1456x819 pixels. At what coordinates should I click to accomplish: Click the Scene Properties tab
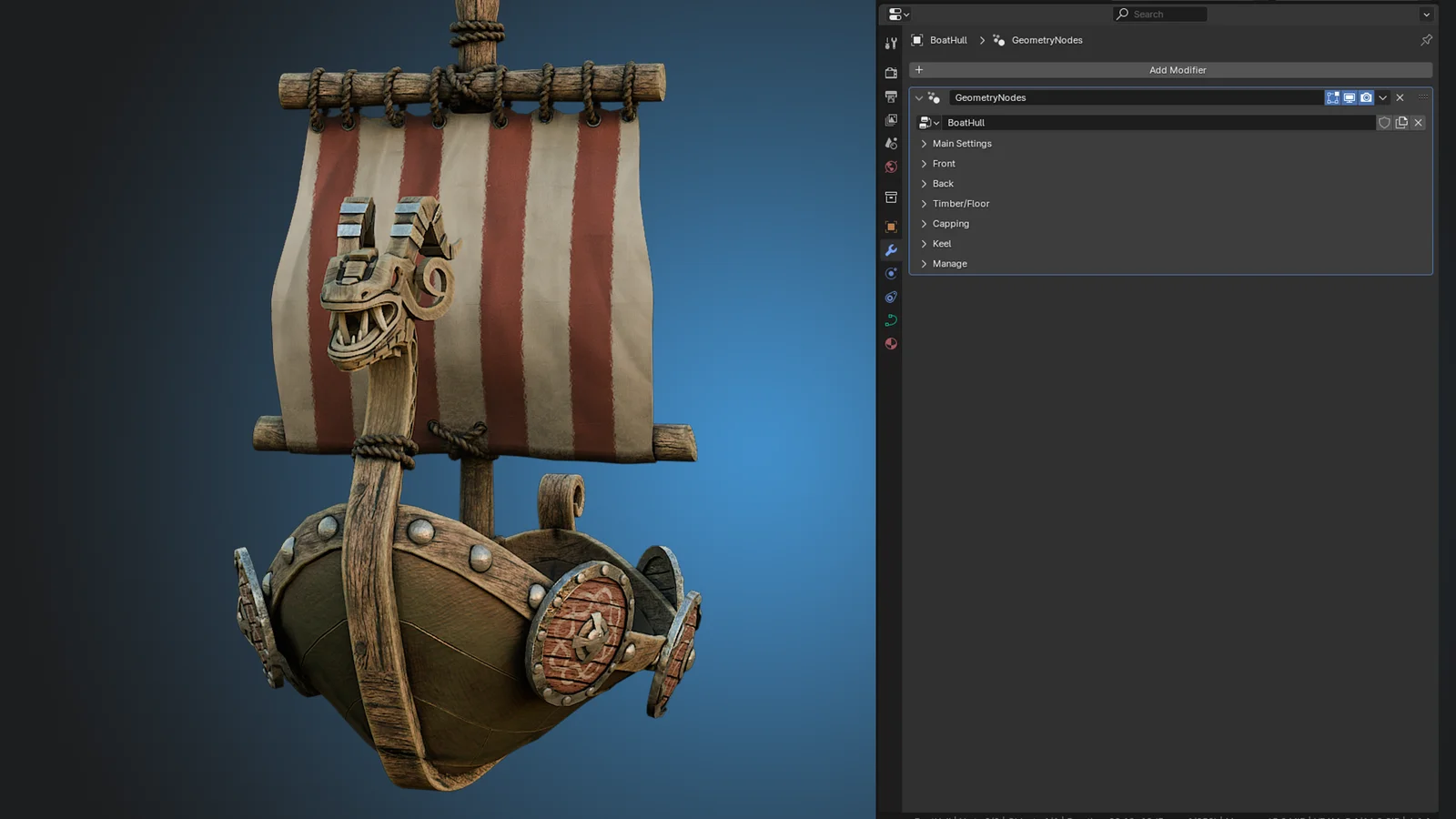[891, 143]
